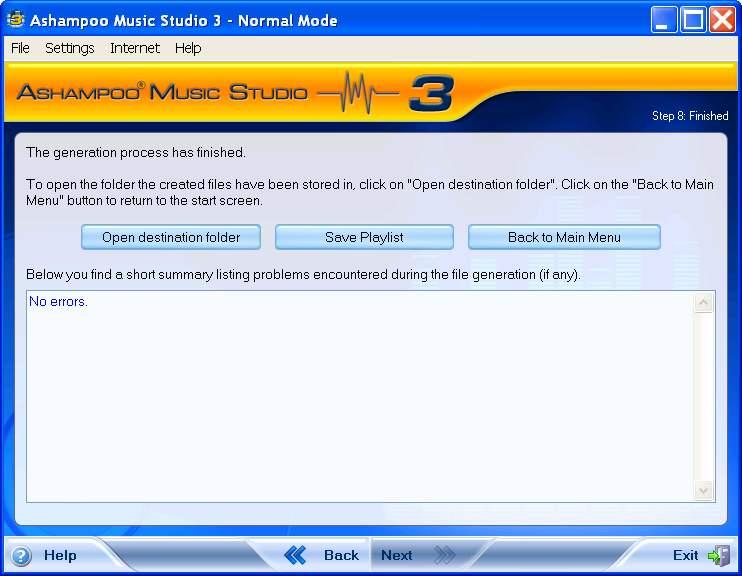Open the File menu
This screenshot has width=742, height=576.
[20, 48]
